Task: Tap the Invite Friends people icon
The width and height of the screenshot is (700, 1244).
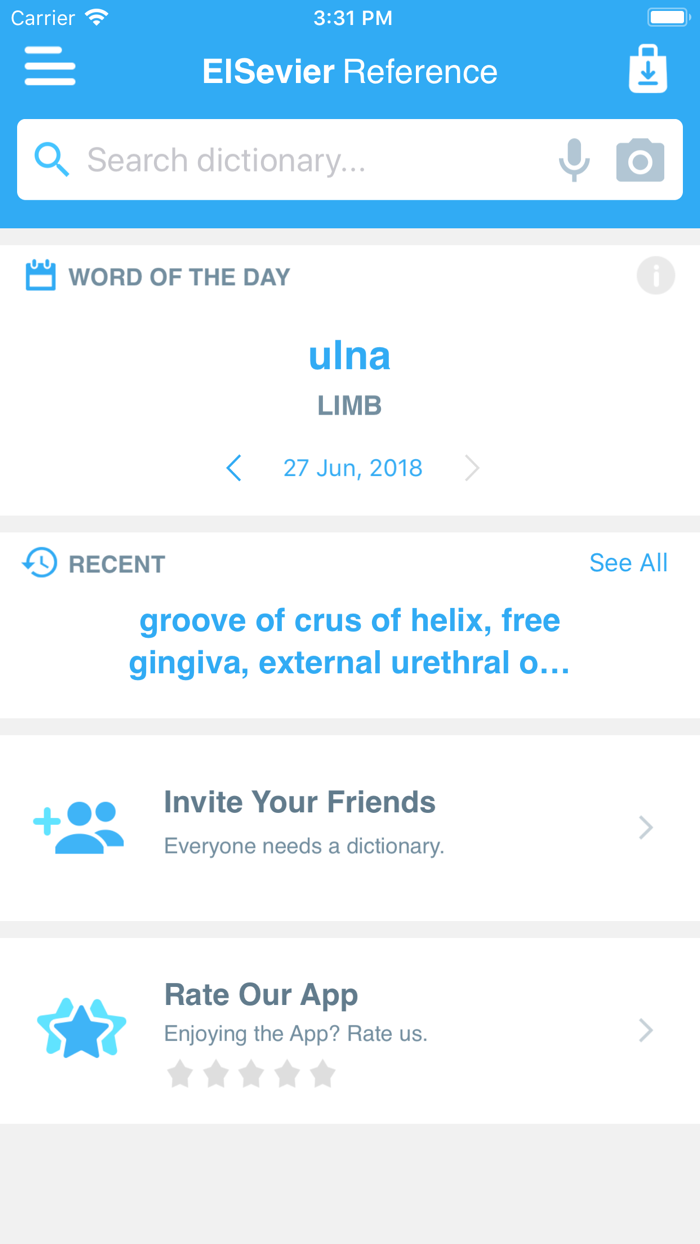Action: pos(80,827)
